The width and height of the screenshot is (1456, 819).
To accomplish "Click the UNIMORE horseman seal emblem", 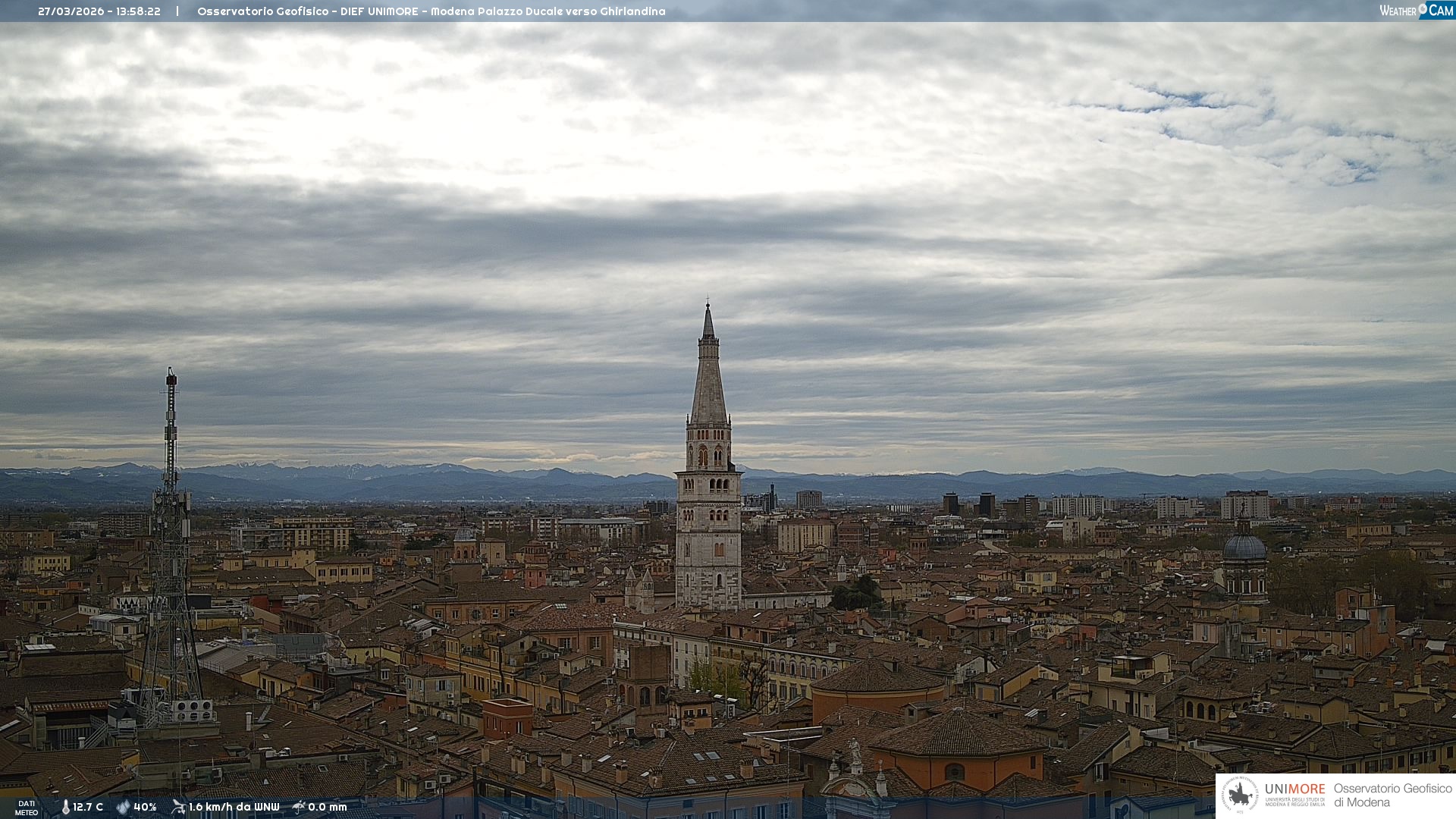I will tap(1241, 795).
